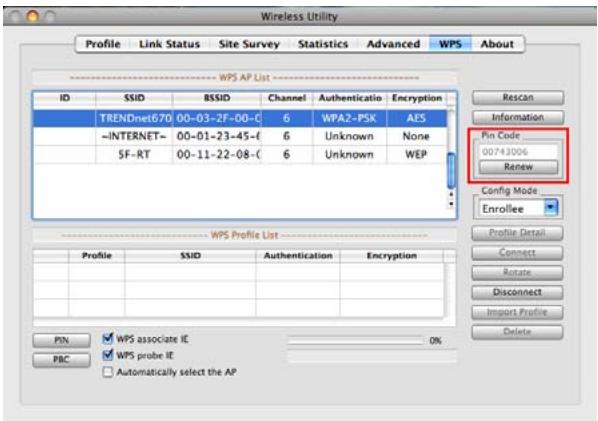Click the Encryption column header in AP list
Viewport: 598px width, 421px height.
point(417,98)
